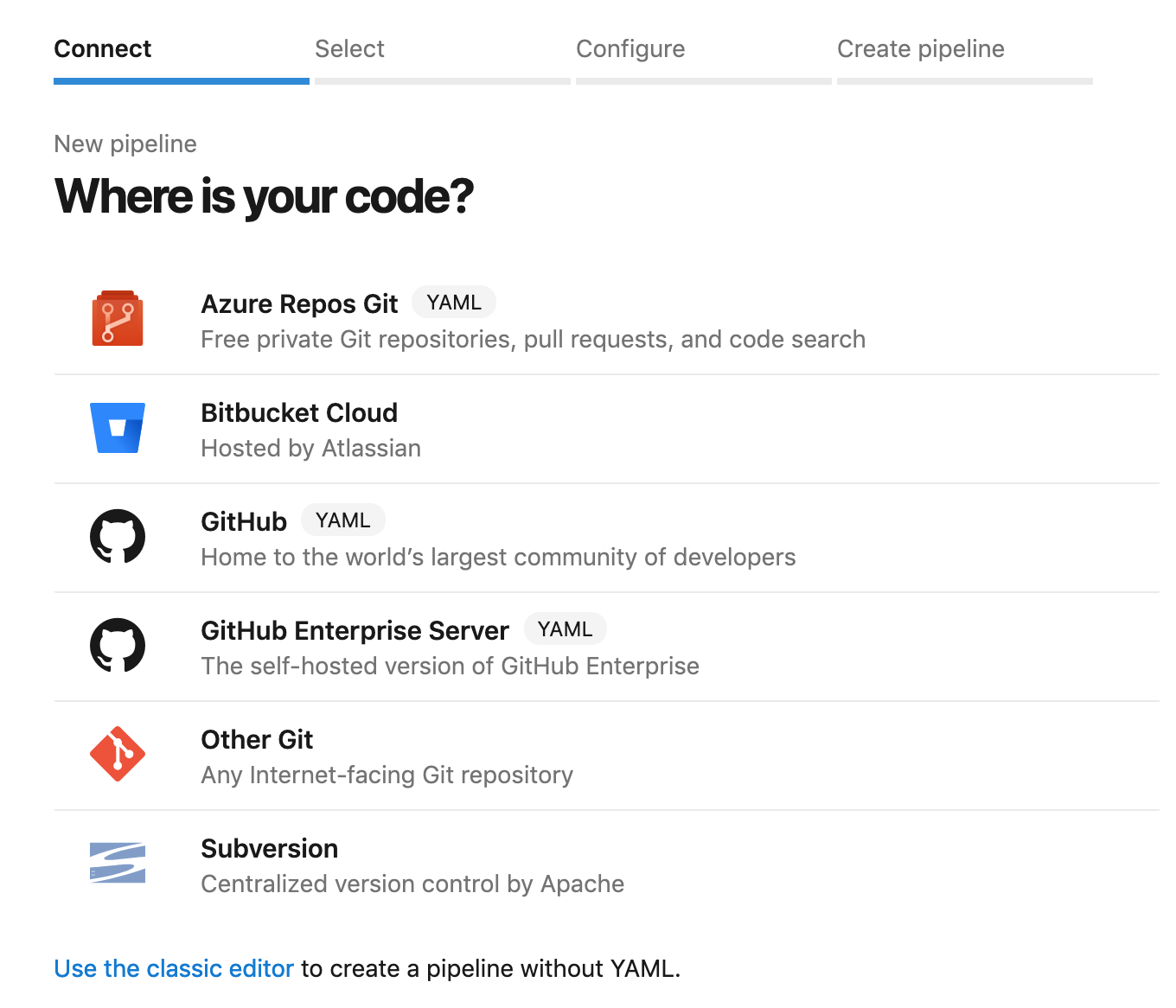Select GitHub Enterprise Server title
The height and width of the screenshot is (1008, 1176).
coord(355,630)
